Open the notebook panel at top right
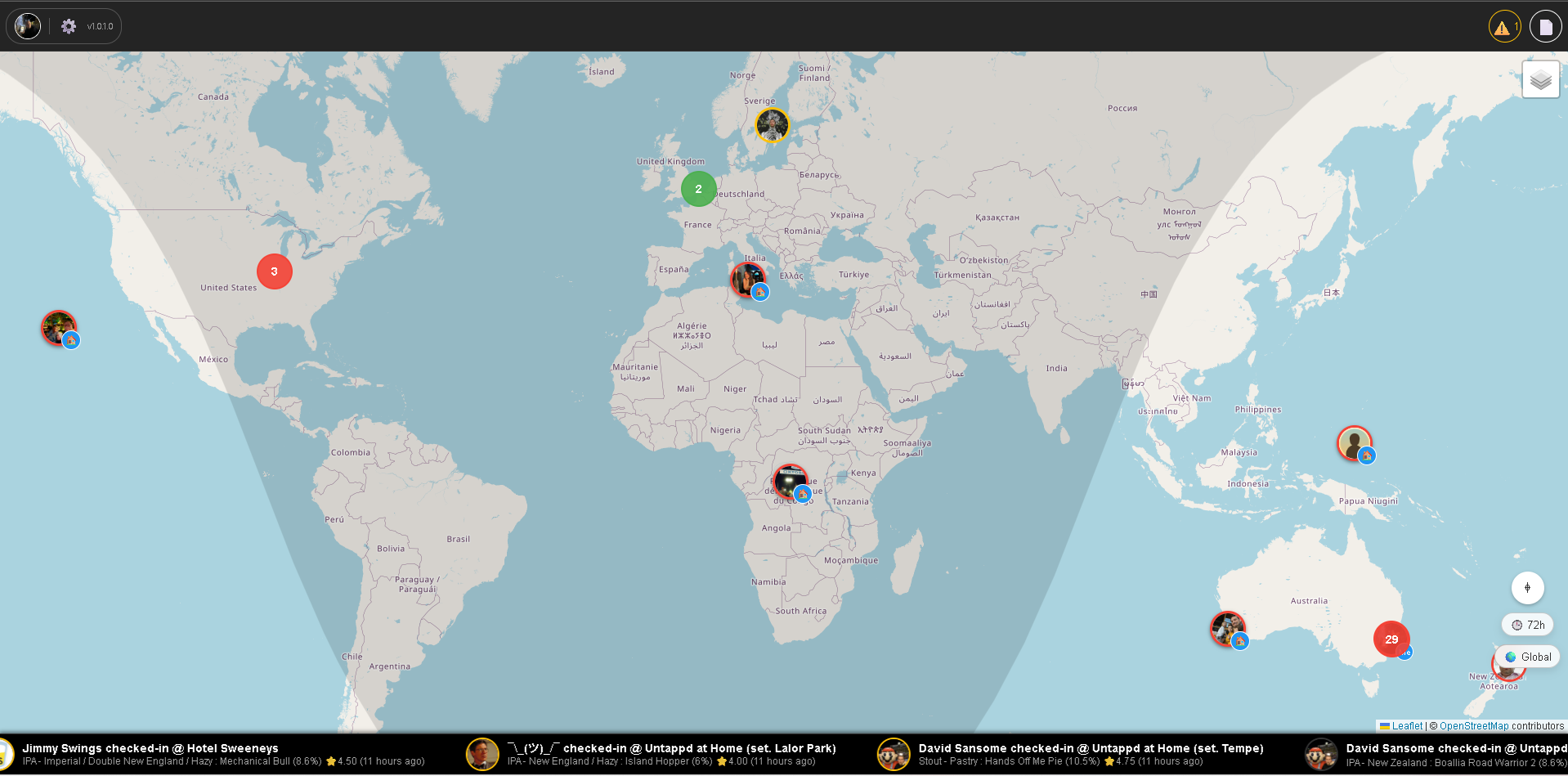 coord(1544,25)
